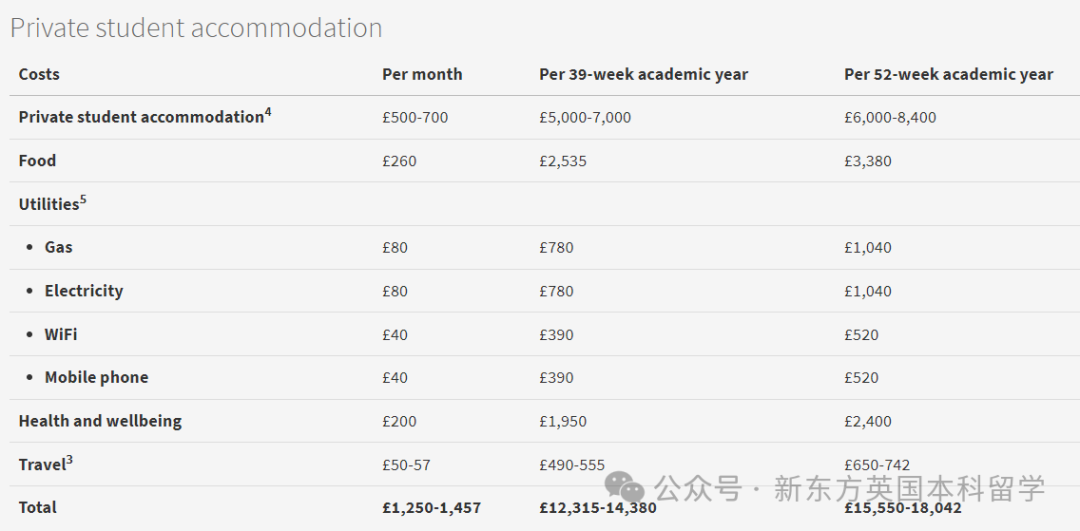Select the Health and wellbeing row label
1080x531 pixels.
[x=101, y=421]
